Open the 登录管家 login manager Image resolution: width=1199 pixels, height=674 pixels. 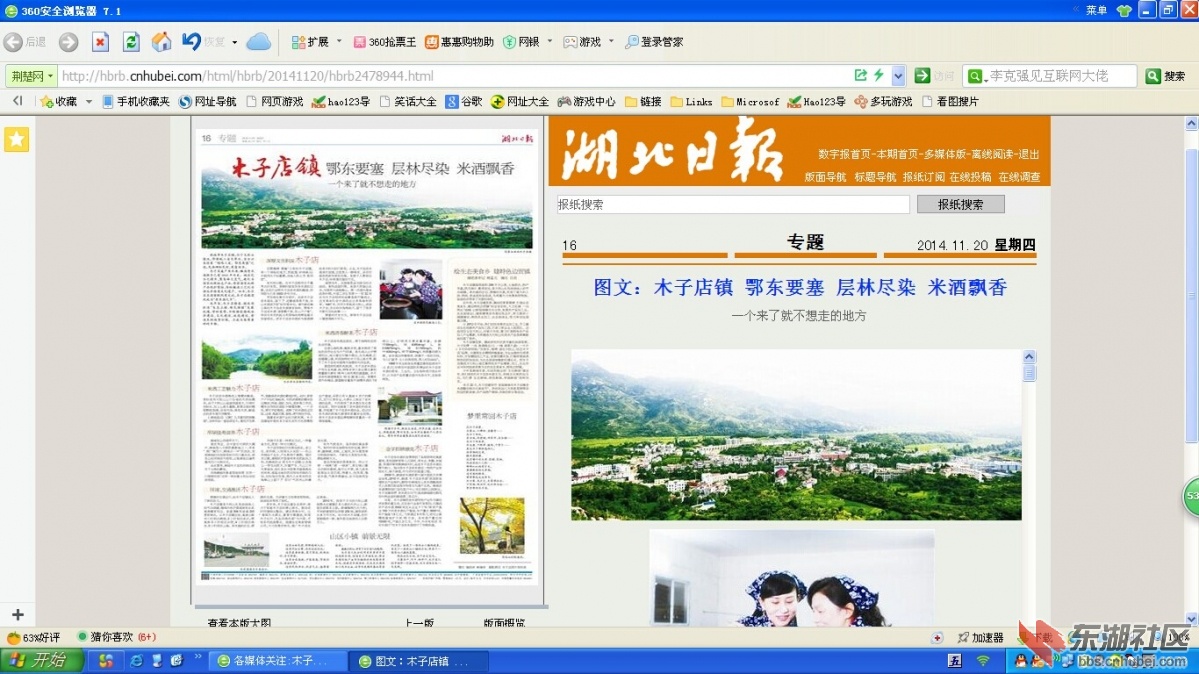click(x=655, y=42)
